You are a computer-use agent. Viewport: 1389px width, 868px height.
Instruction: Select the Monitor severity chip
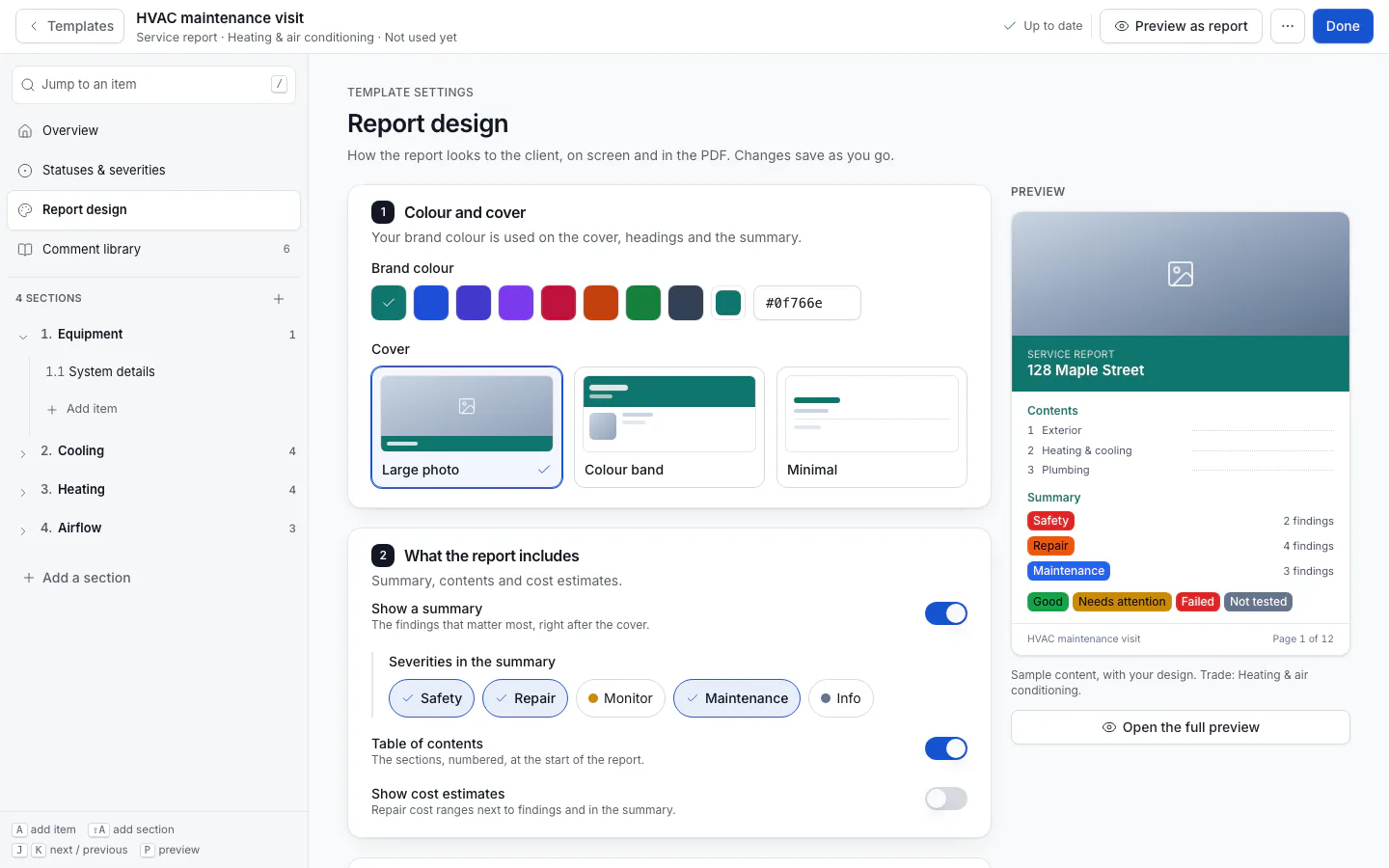(620, 698)
